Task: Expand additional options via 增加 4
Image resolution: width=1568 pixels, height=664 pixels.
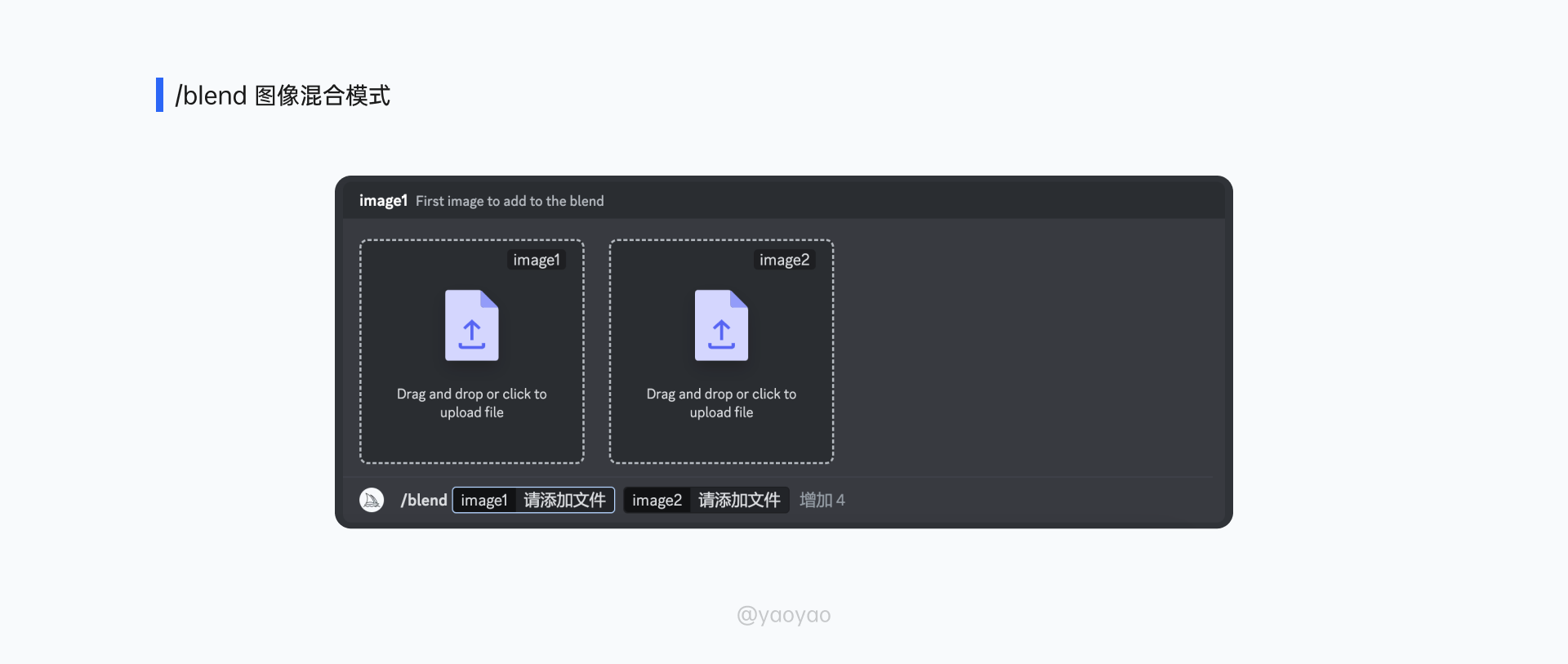Action: coord(822,500)
